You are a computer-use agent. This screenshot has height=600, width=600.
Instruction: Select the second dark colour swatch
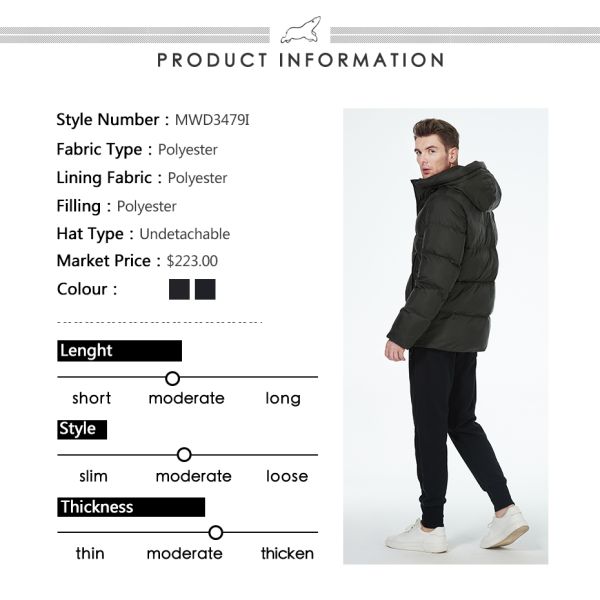click(205, 289)
